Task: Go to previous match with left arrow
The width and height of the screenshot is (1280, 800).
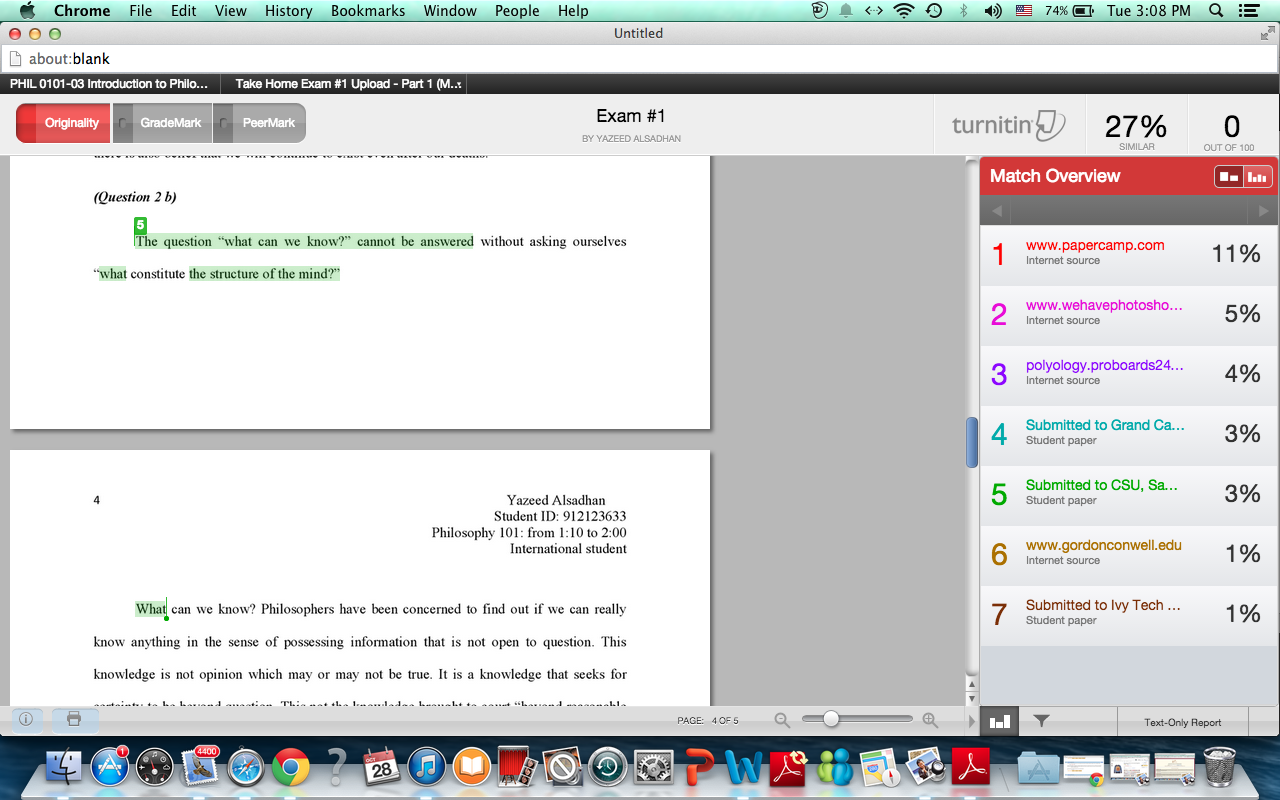Action: coord(996,211)
